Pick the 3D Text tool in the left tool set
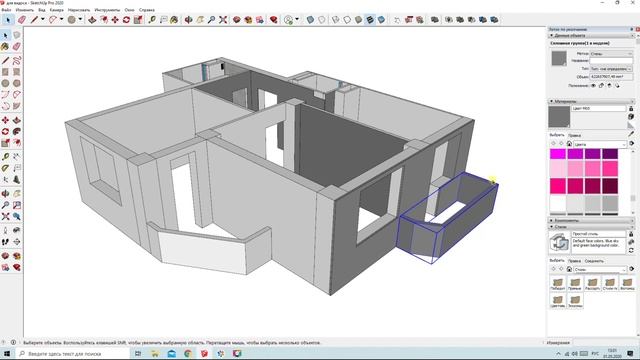Image resolution: width=640 pixels, height=360 pixels. [16, 180]
